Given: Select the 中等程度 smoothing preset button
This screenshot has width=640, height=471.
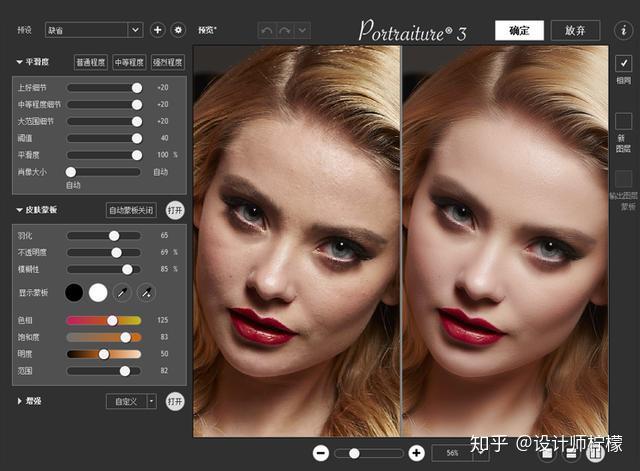Looking at the screenshot, I should (x=128, y=62).
